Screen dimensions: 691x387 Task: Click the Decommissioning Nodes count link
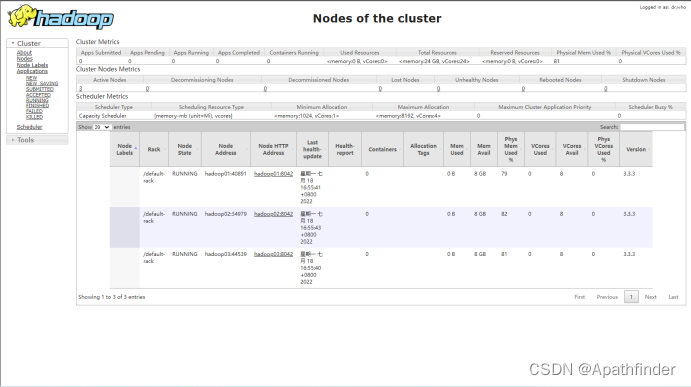tap(147, 89)
